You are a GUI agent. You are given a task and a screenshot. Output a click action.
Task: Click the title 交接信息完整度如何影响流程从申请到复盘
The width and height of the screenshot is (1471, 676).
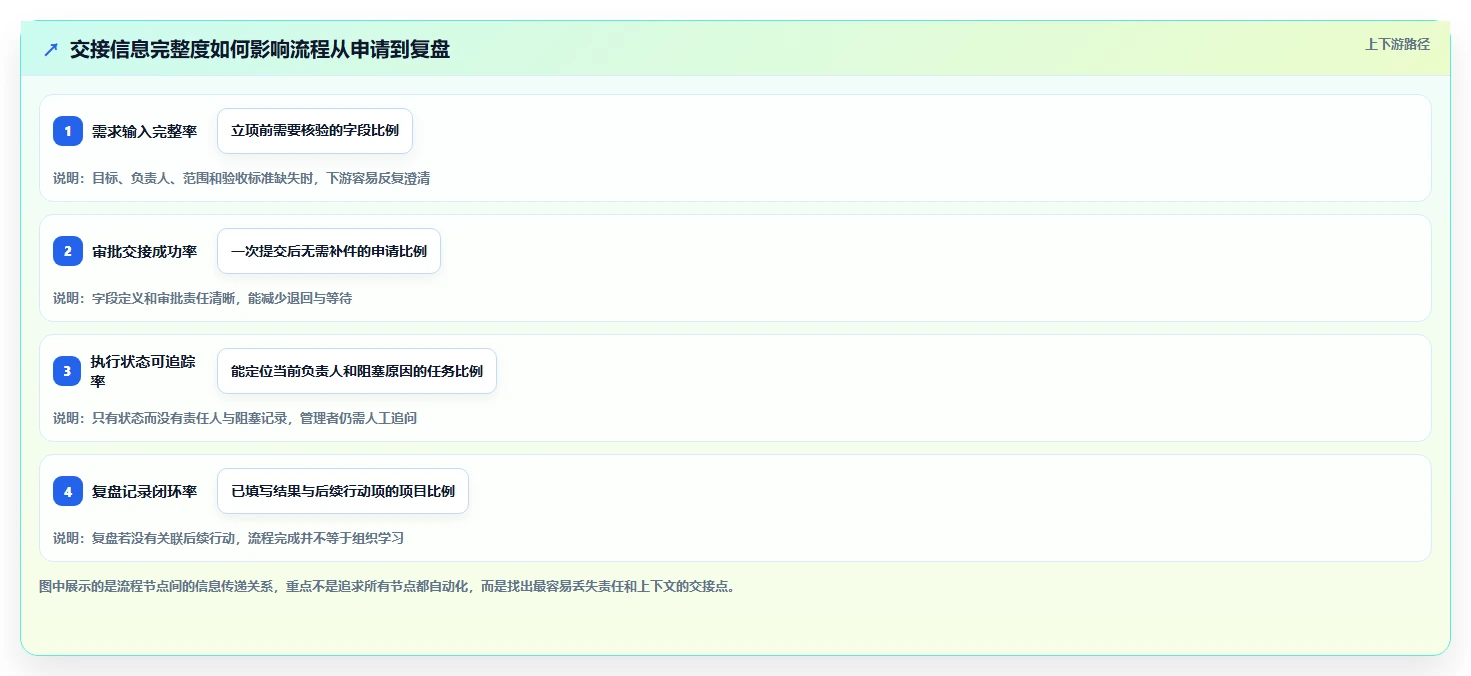[x=259, y=49]
